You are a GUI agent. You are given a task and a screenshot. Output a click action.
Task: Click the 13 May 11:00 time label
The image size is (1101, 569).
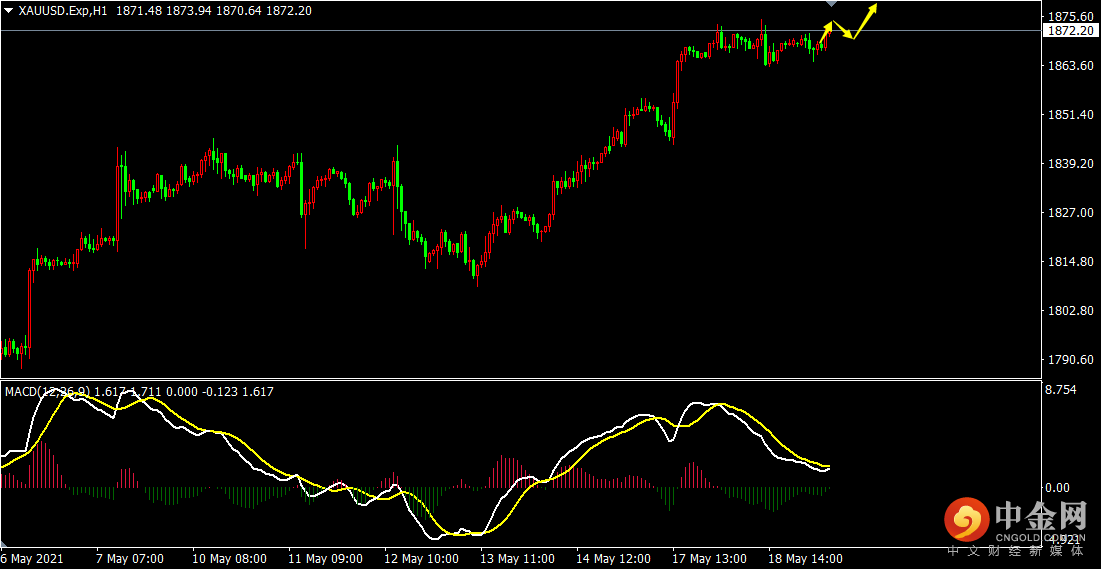pos(518,559)
